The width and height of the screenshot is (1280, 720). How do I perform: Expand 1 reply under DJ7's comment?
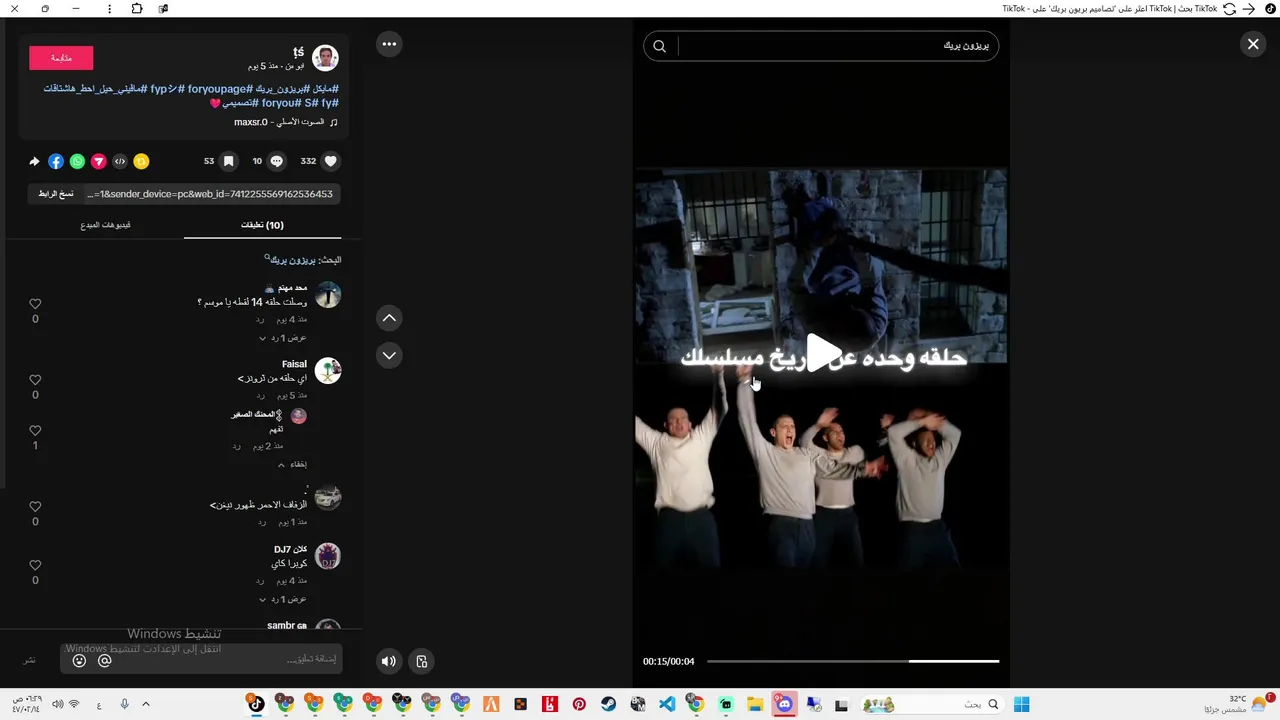(x=283, y=599)
